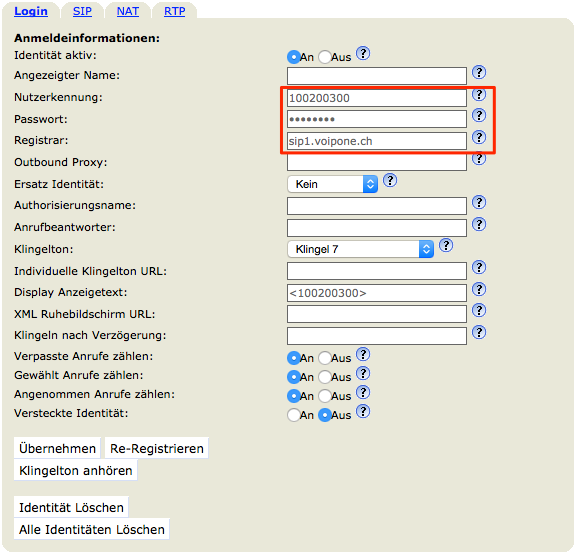Expand the Klingelton Klingel 7 dropdown

[361, 249]
